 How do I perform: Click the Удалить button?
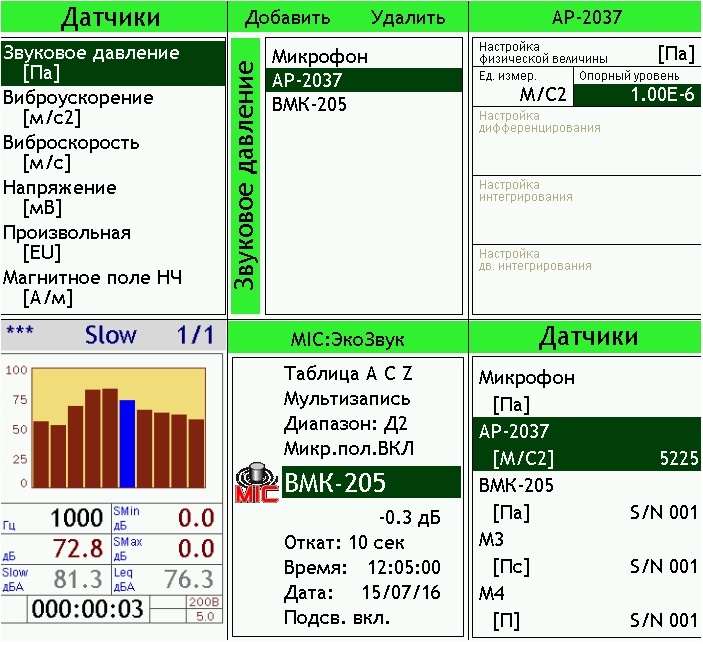pos(407,17)
